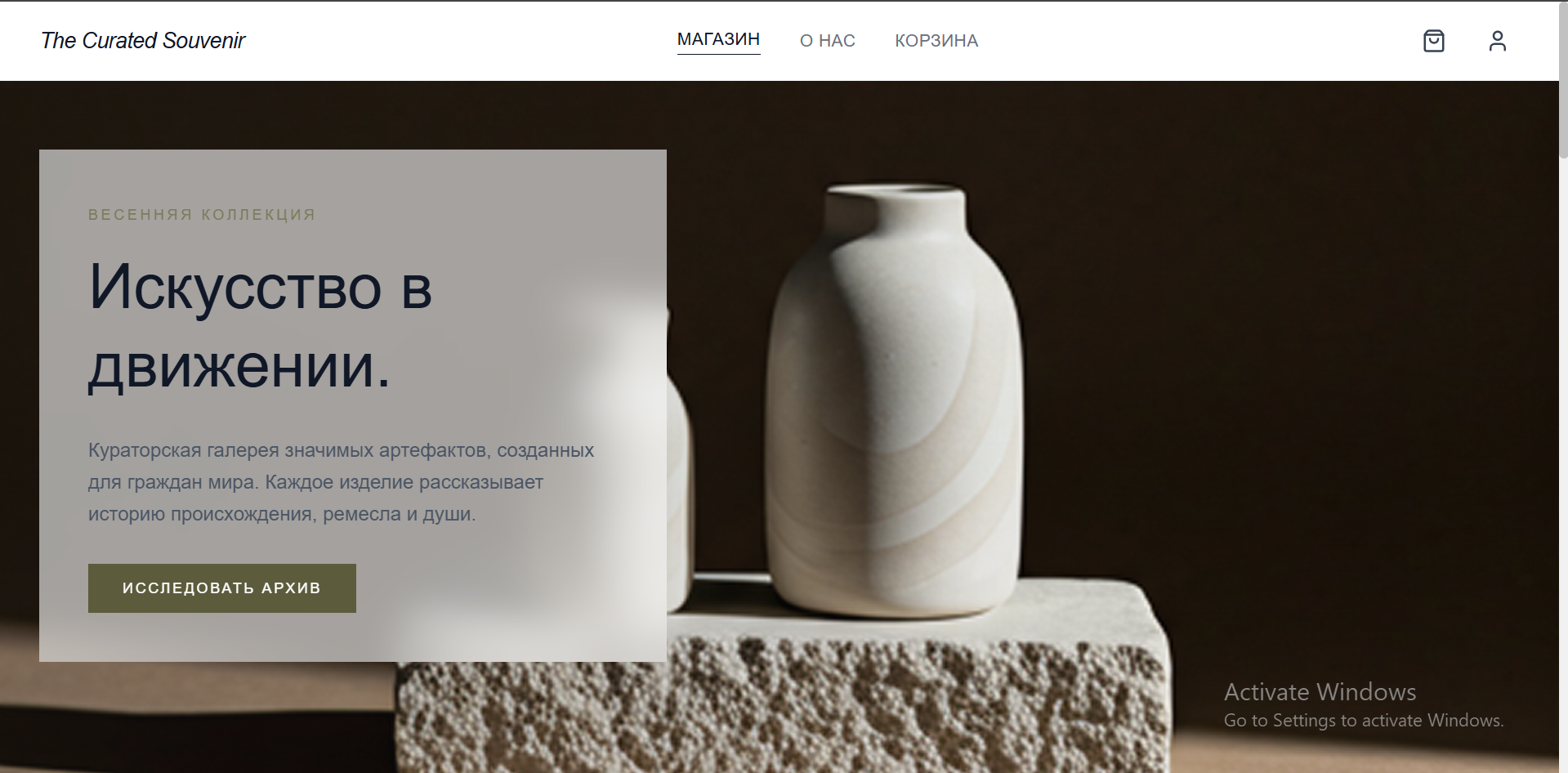Click the page vertical scrollbar thumb
Image resolution: width=1568 pixels, height=773 pixels.
pyautogui.click(x=1563, y=79)
